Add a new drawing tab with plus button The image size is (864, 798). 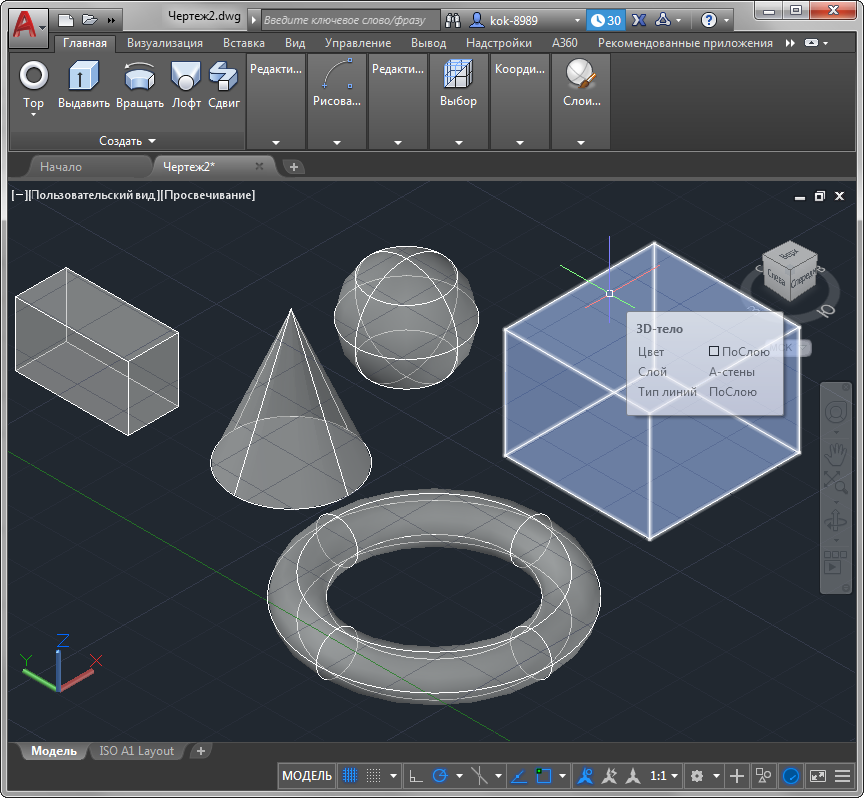click(294, 167)
